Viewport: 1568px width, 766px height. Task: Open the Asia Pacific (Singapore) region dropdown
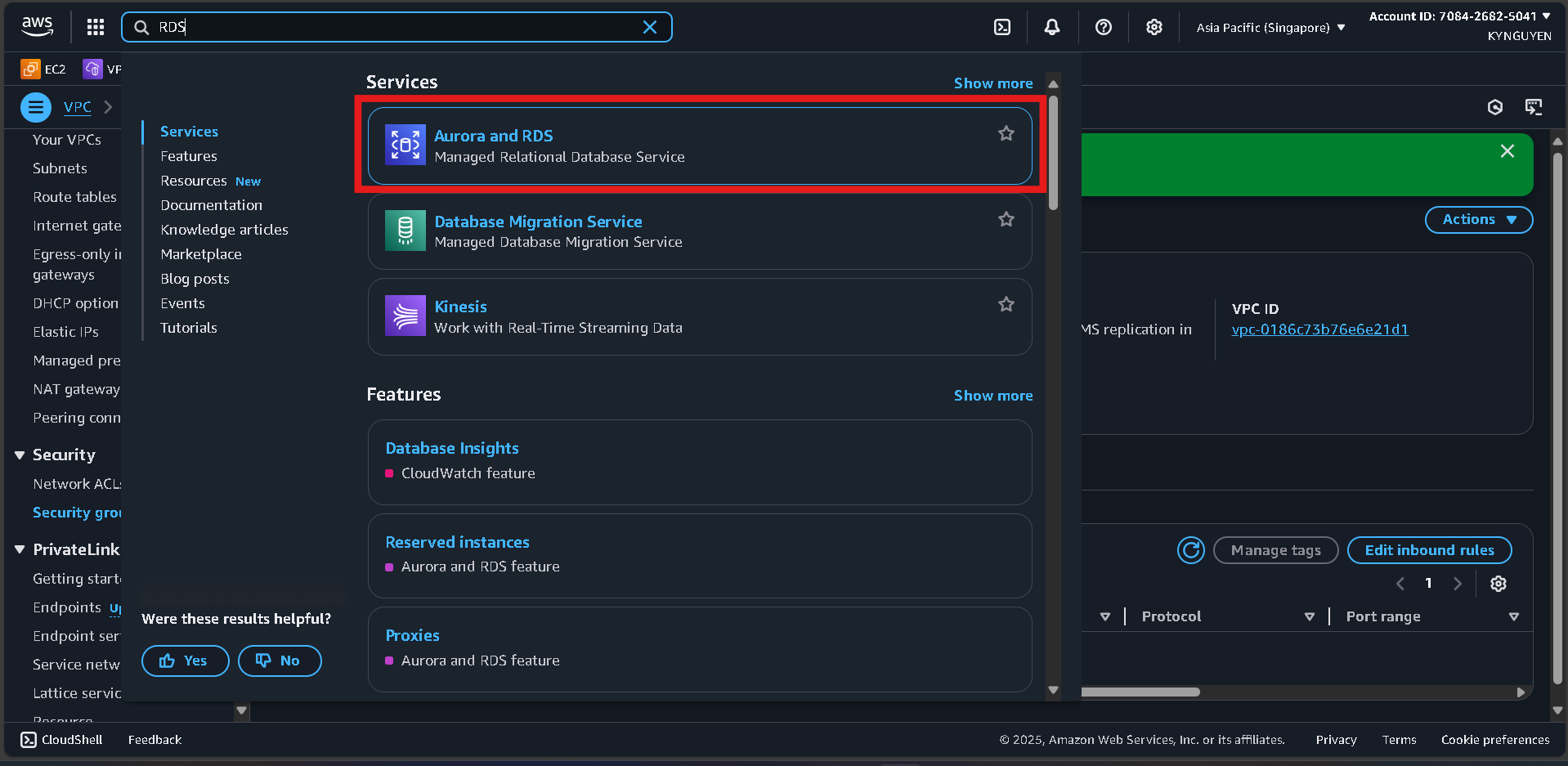(x=1270, y=28)
